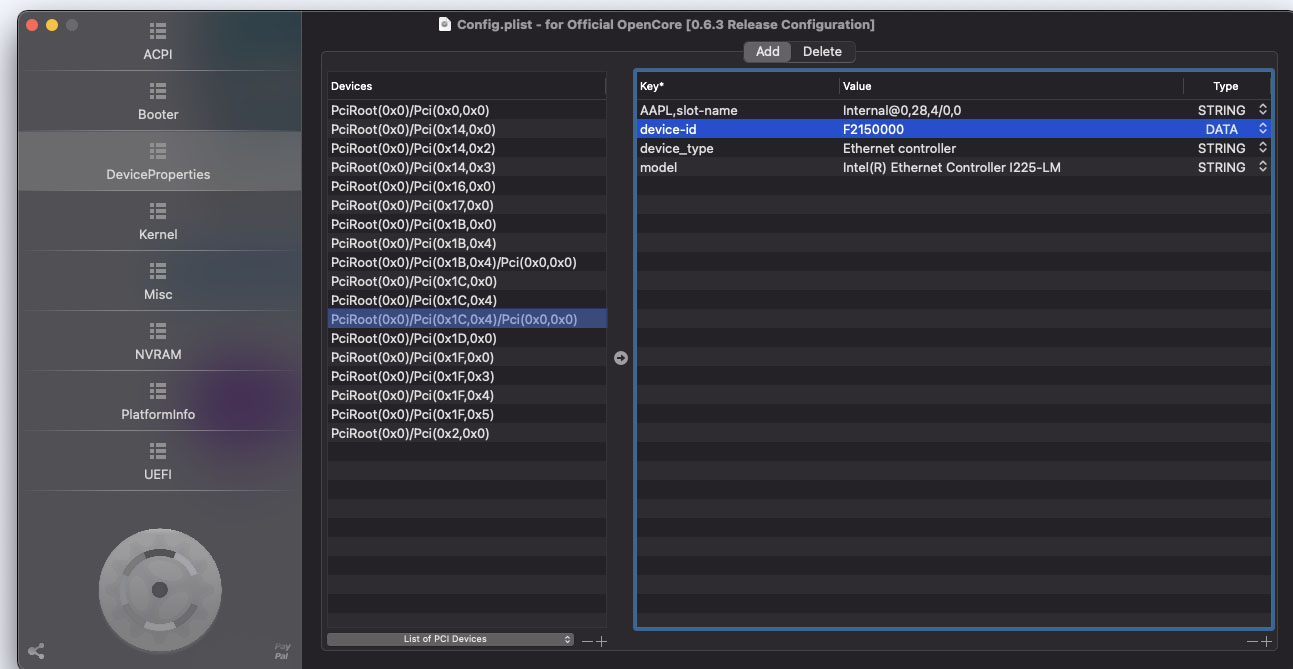The image size is (1293, 669).
Task: Change the type for AAPL,slot-name
Action: coord(1262,110)
